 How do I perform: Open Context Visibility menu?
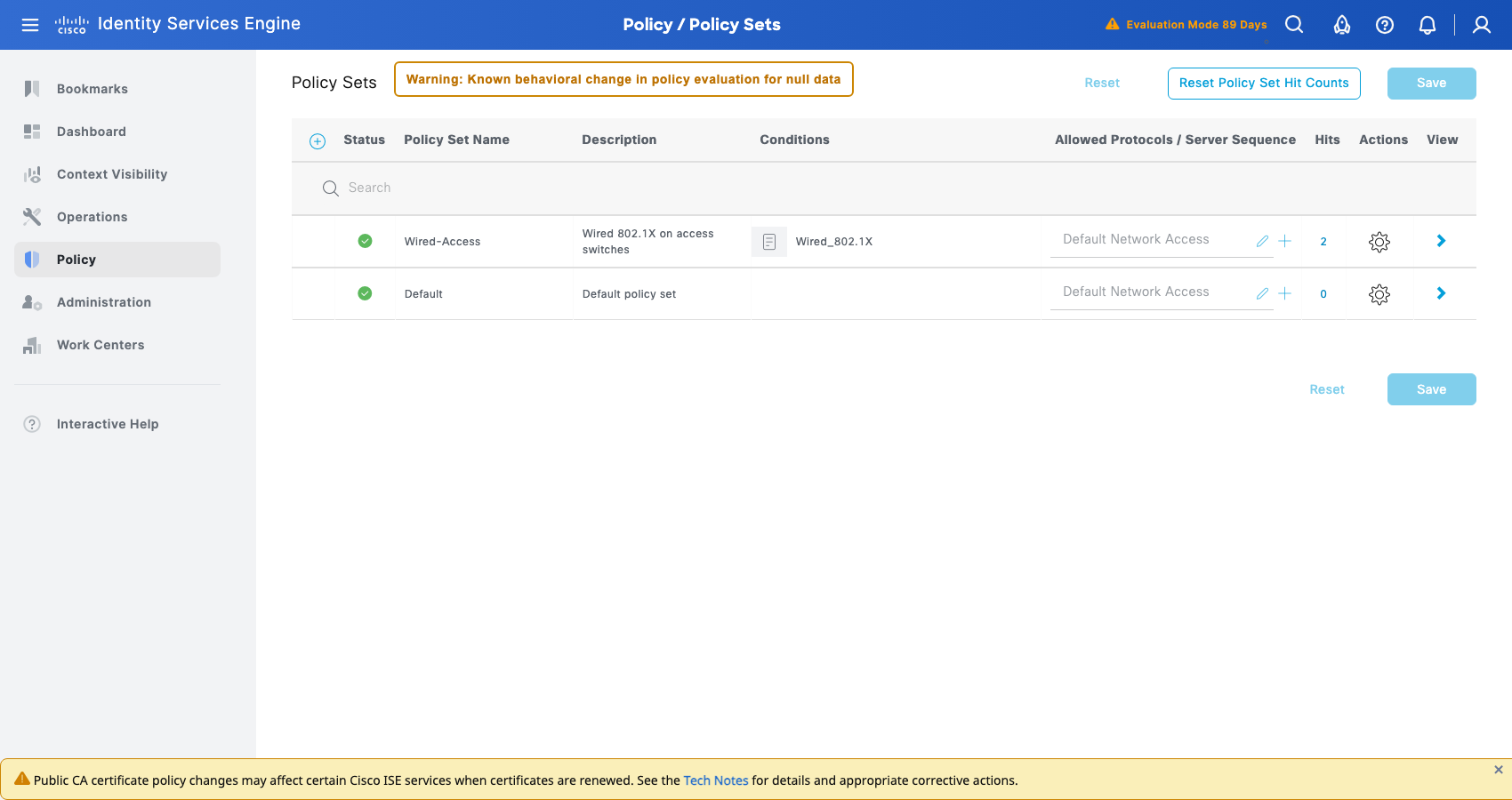117,174
